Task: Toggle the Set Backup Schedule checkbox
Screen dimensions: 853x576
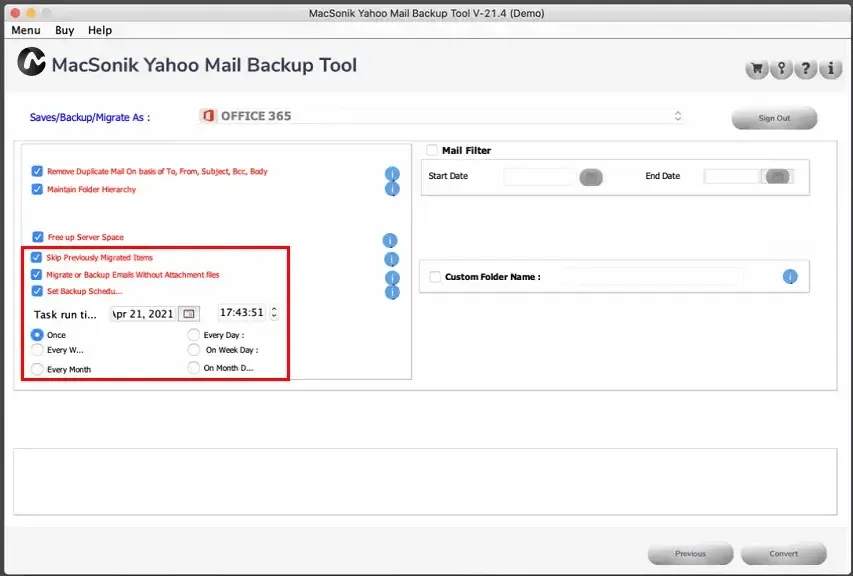Action: point(37,291)
